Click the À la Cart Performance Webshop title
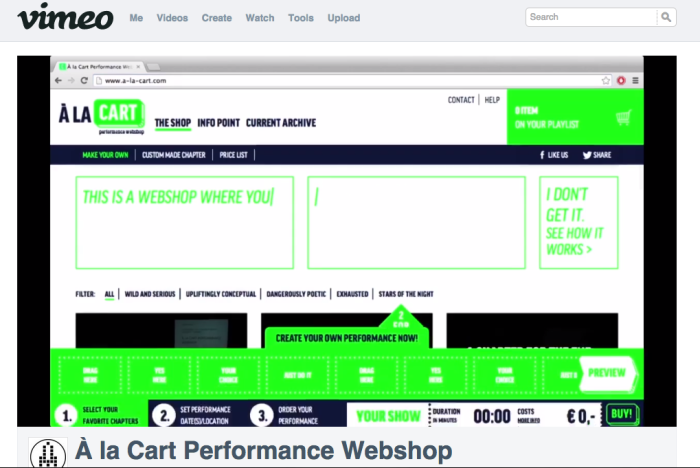The image size is (700, 468). [263, 450]
